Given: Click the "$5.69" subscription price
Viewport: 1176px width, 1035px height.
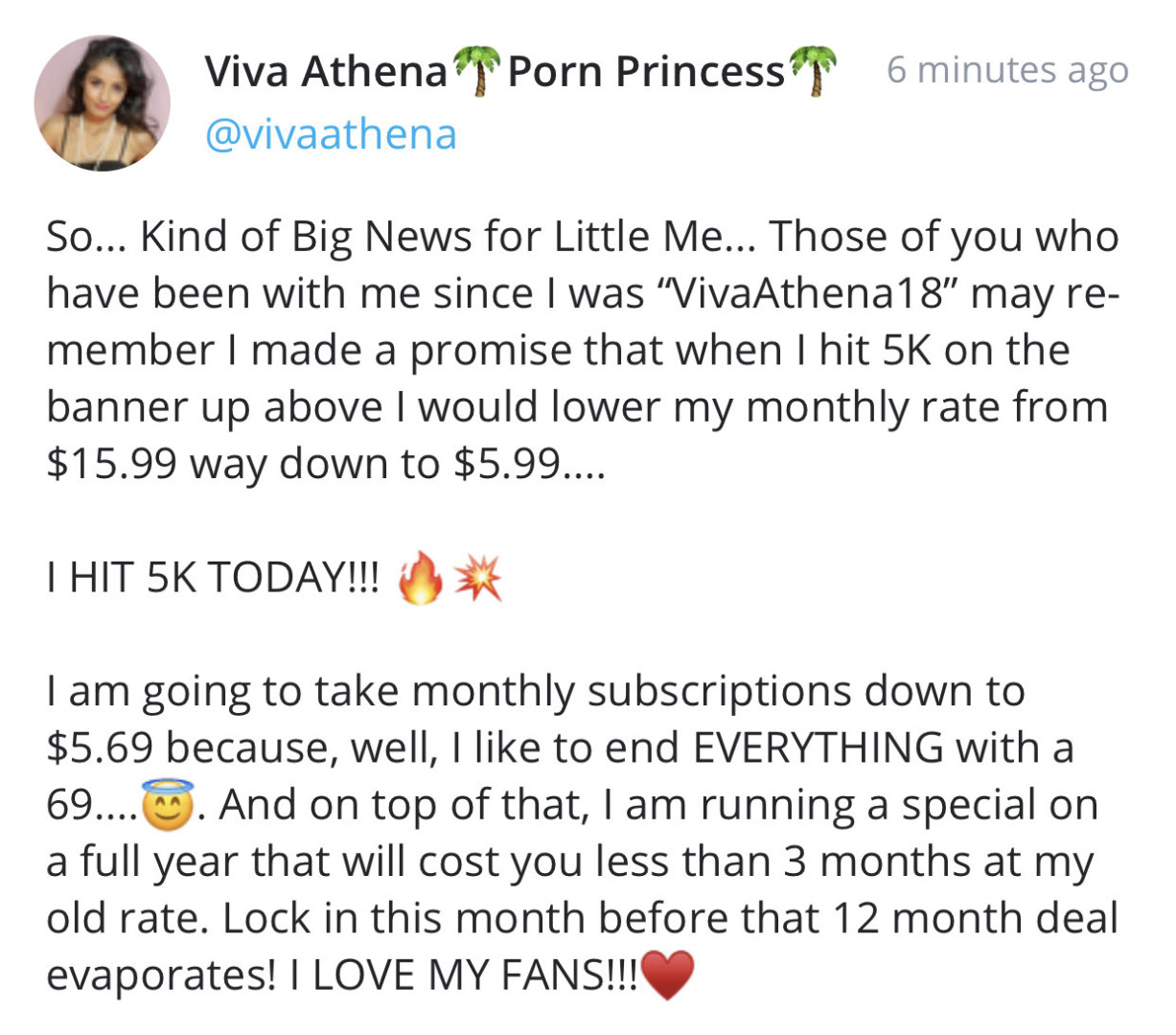Looking at the screenshot, I should (x=101, y=747).
